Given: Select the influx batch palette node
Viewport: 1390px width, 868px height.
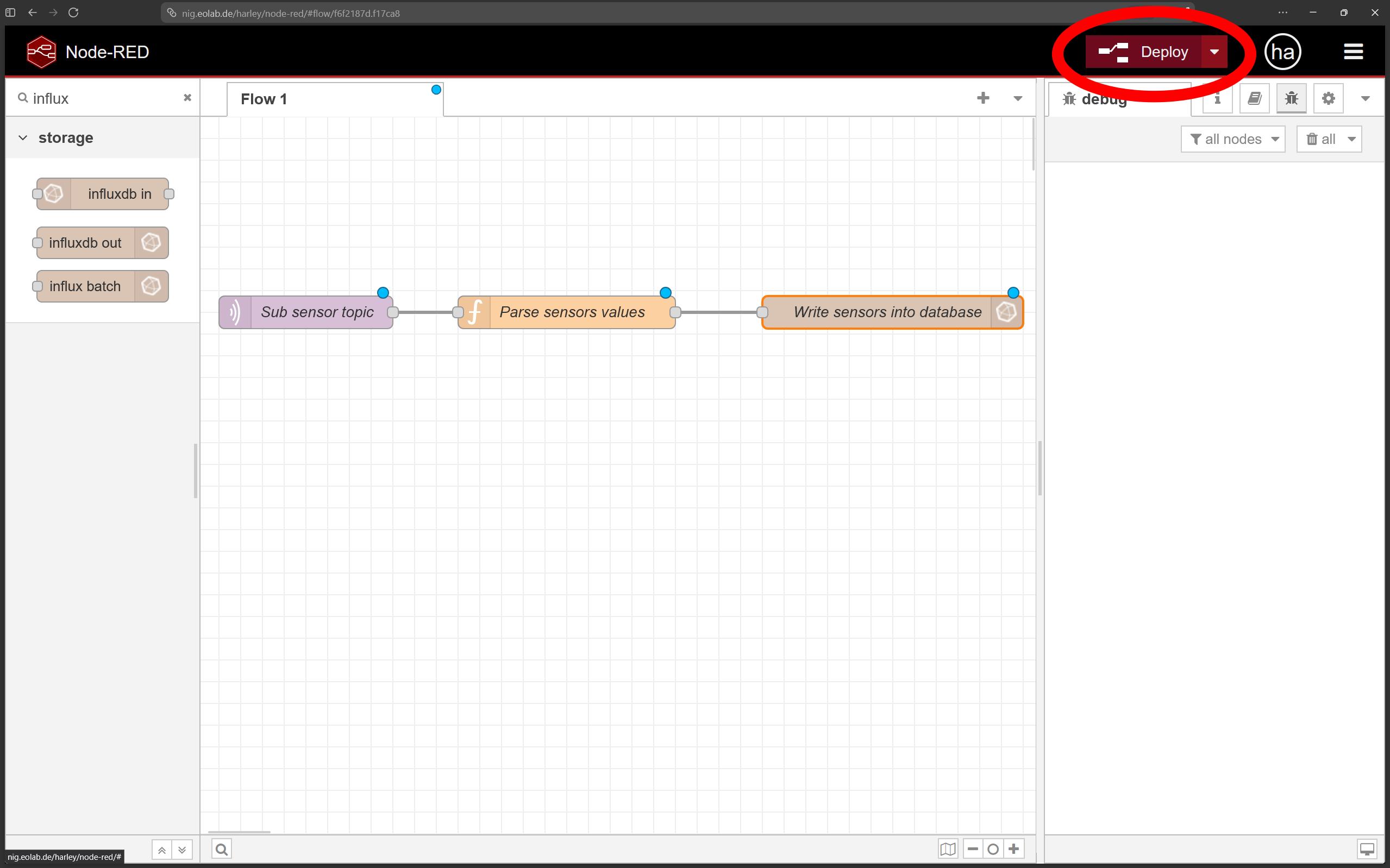Looking at the screenshot, I should click(x=103, y=286).
